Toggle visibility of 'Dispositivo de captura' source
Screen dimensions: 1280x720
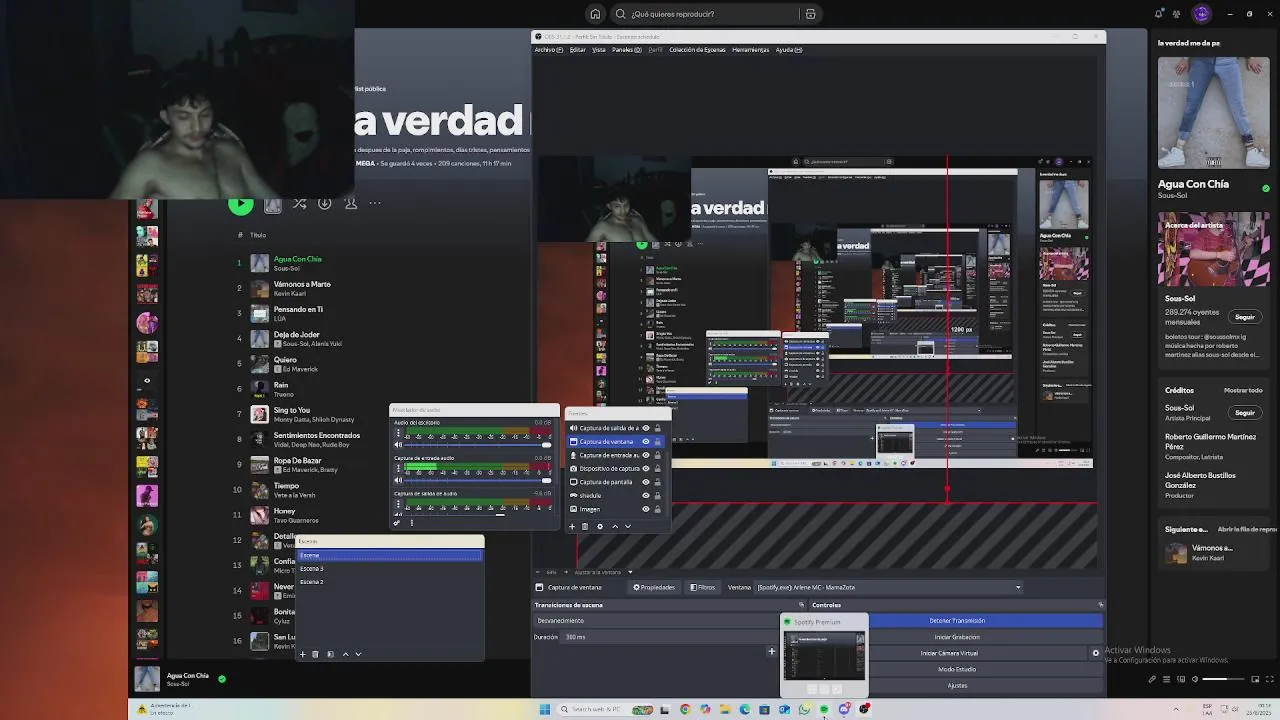click(x=645, y=468)
